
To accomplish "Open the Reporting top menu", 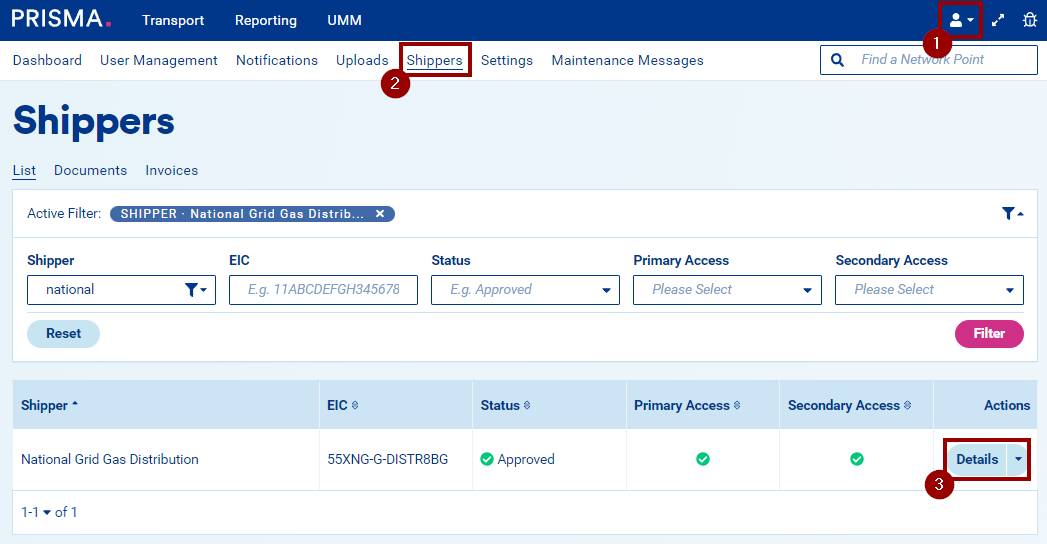I will coord(265,20).
